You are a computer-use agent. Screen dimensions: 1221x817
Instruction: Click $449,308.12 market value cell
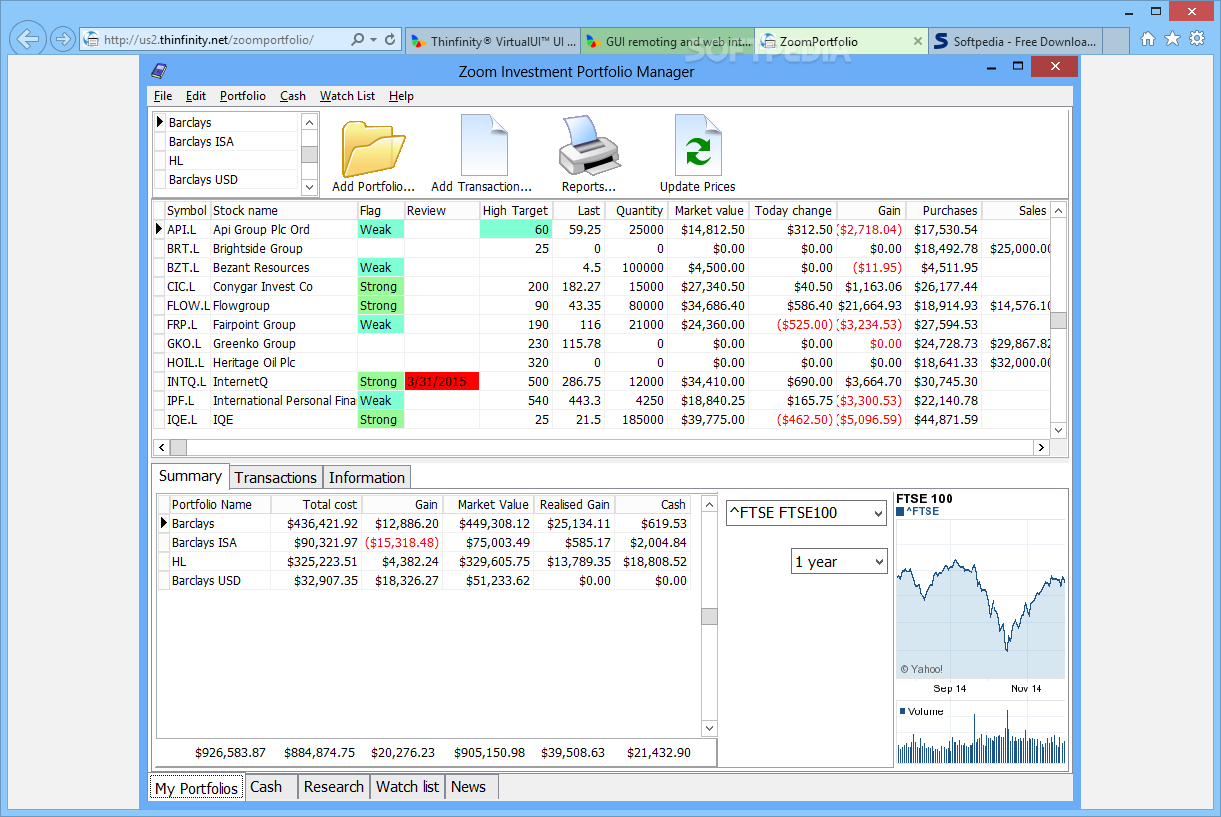pos(488,523)
